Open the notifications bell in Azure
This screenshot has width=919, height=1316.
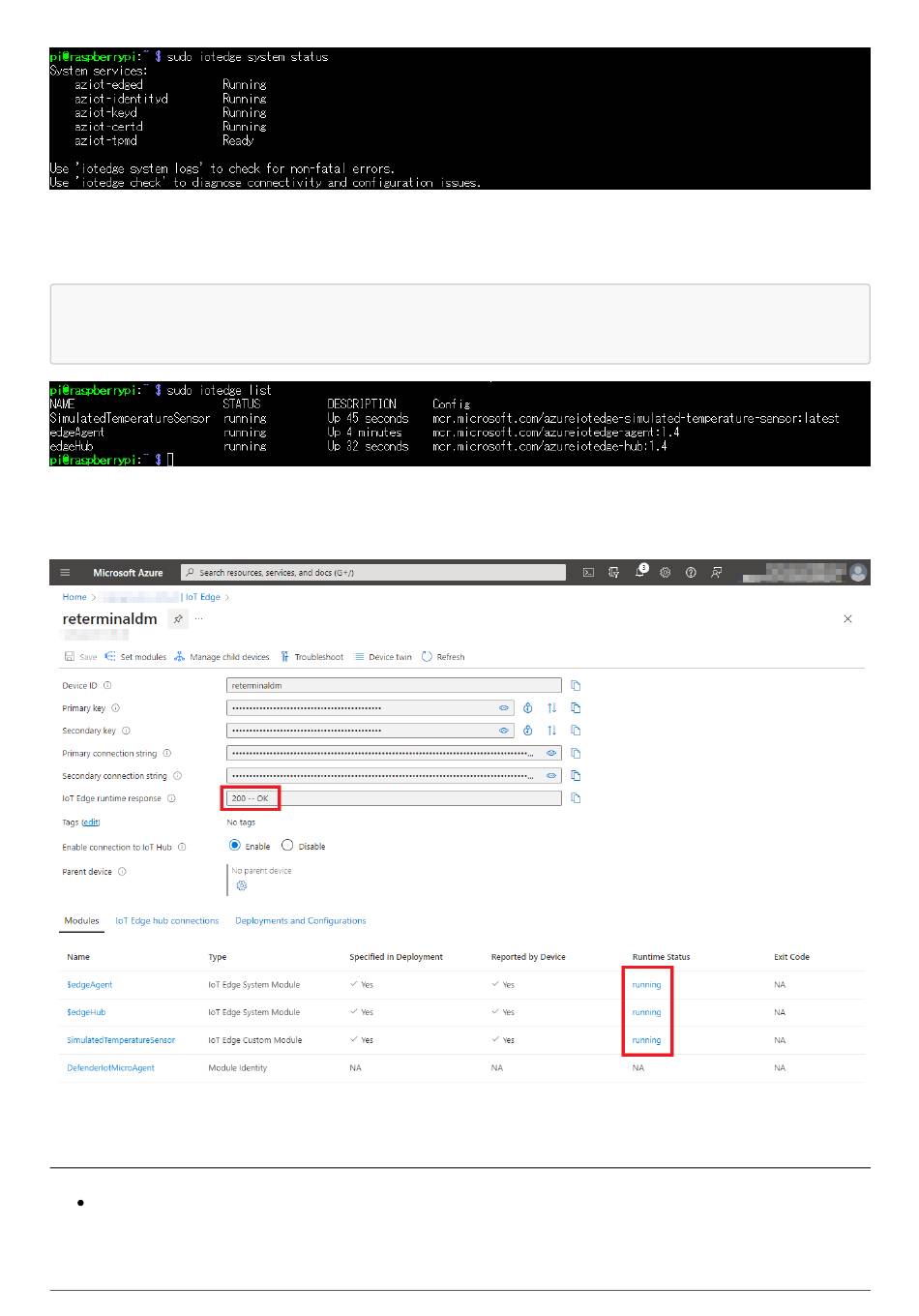click(x=639, y=572)
